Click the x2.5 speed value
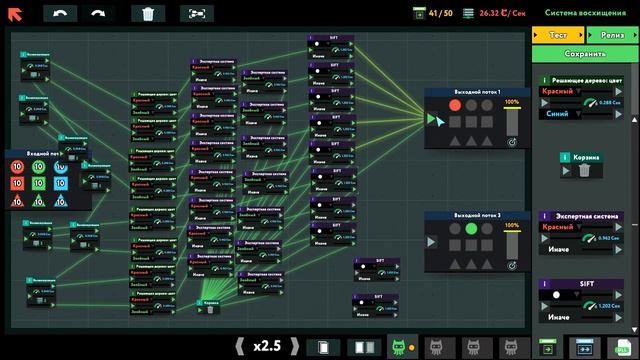The height and width of the screenshot is (360, 640). pyautogui.click(x=267, y=346)
